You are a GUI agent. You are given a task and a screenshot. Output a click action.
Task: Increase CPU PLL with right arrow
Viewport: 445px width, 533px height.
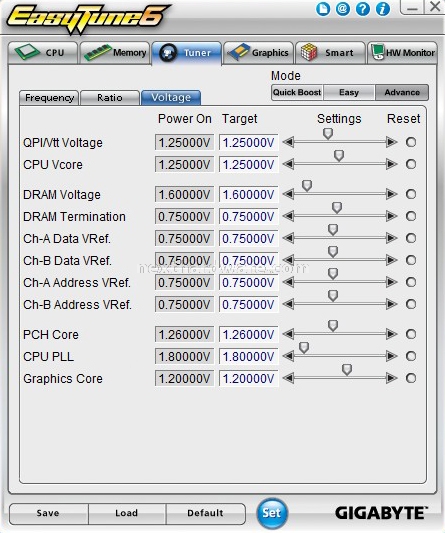(392, 356)
